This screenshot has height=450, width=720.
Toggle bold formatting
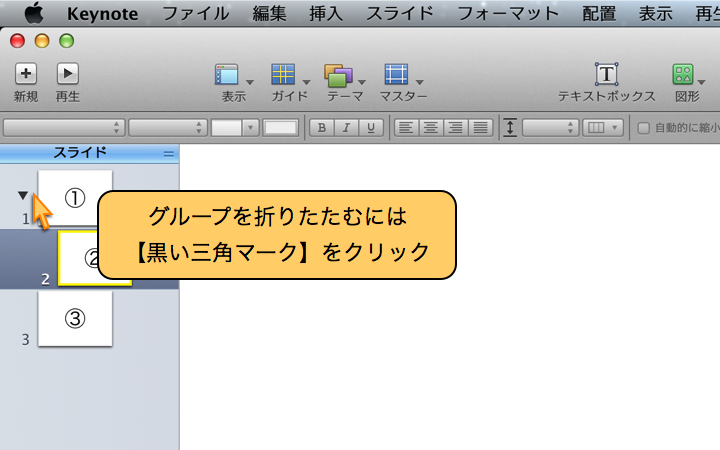tap(322, 128)
